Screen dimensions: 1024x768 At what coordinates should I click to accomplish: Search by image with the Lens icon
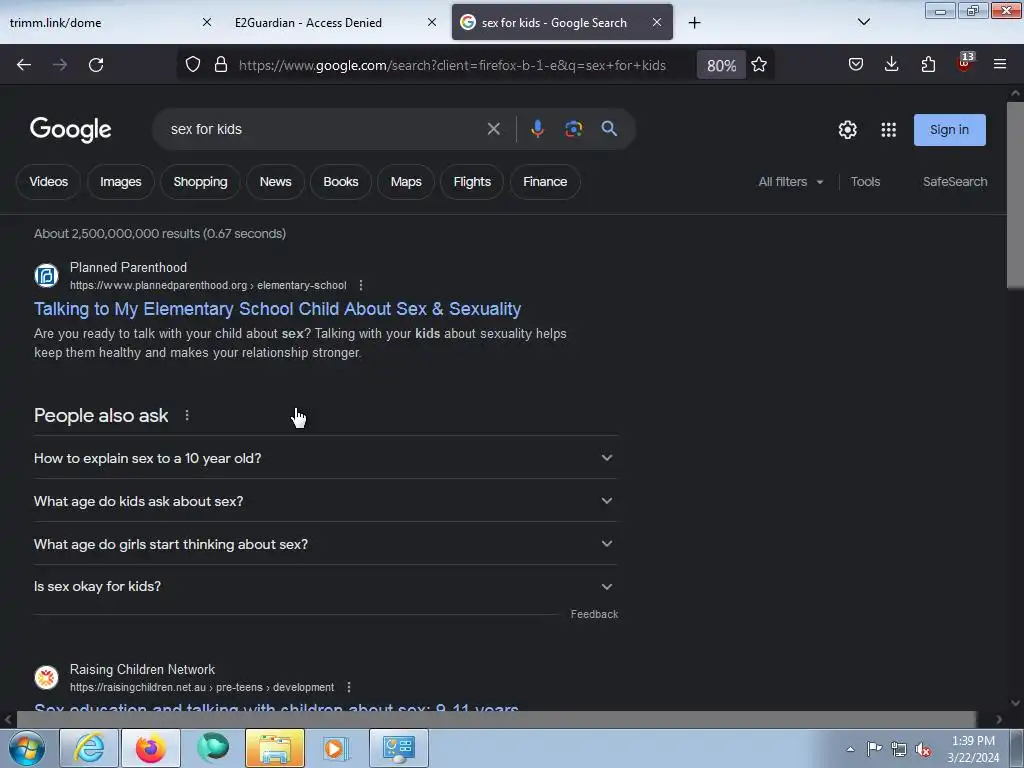click(573, 129)
